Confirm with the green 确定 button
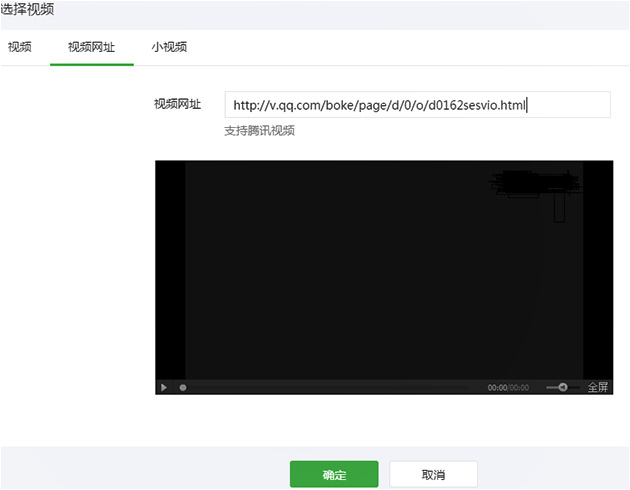 click(x=334, y=474)
